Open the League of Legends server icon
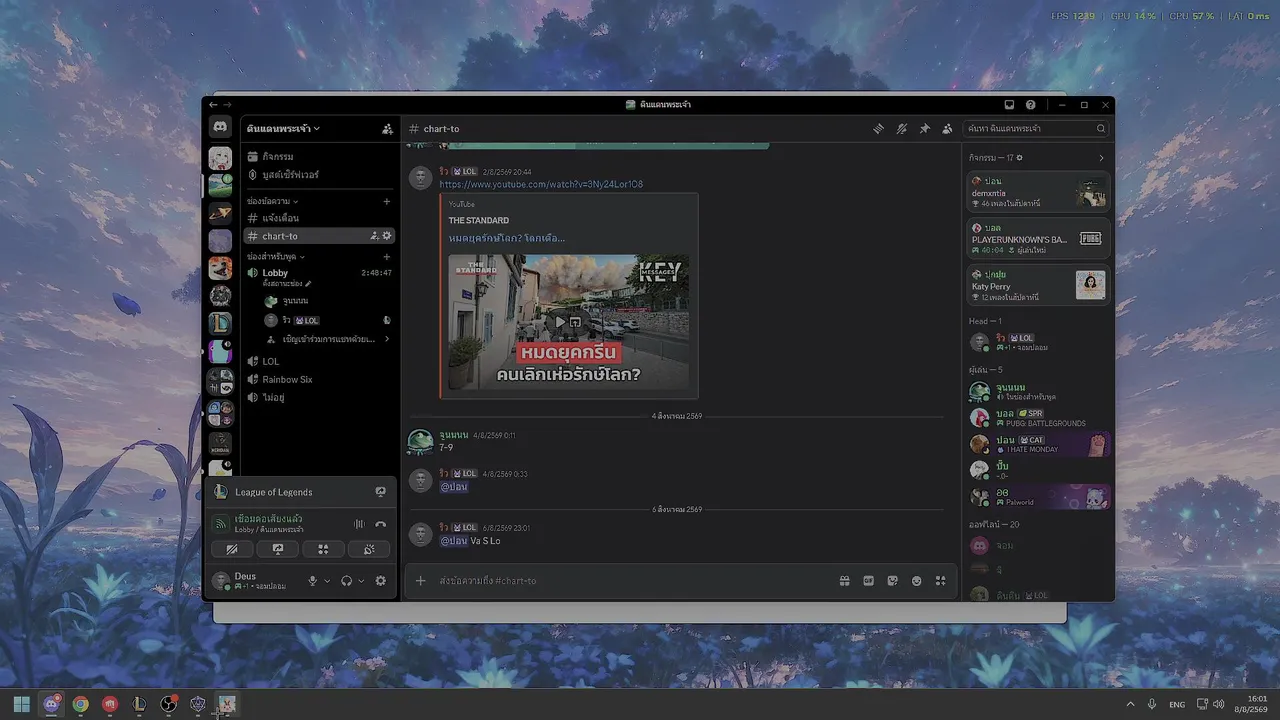The width and height of the screenshot is (1280, 720). point(220,323)
